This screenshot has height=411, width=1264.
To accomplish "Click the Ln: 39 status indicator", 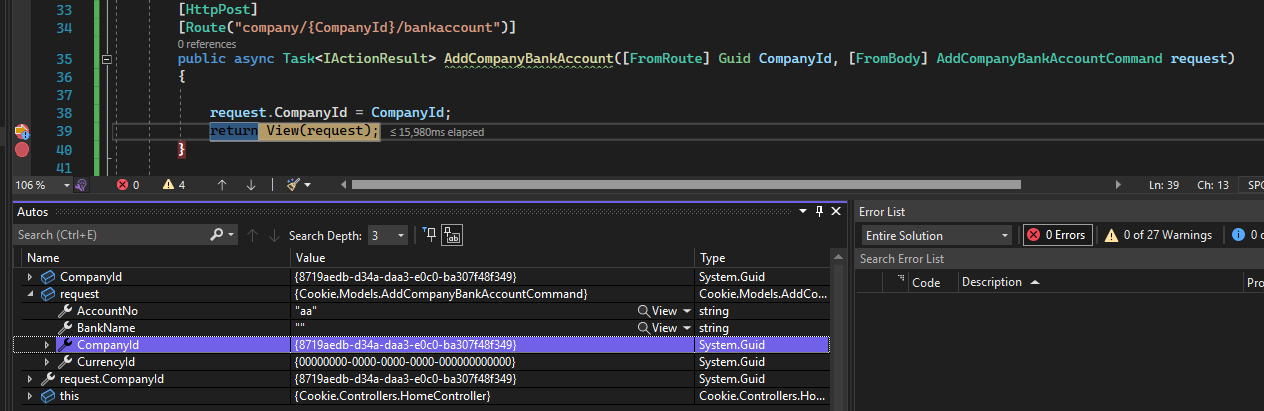I will click(x=1165, y=185).
